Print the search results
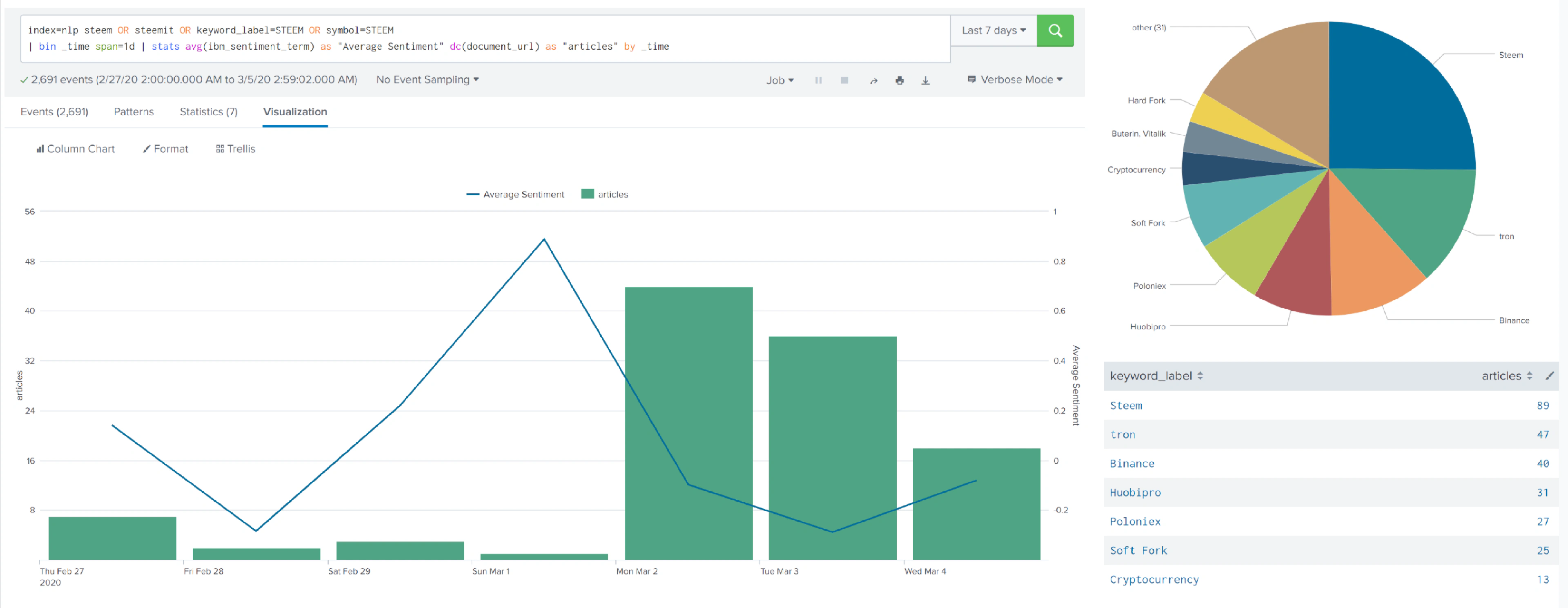 point(900,80)
